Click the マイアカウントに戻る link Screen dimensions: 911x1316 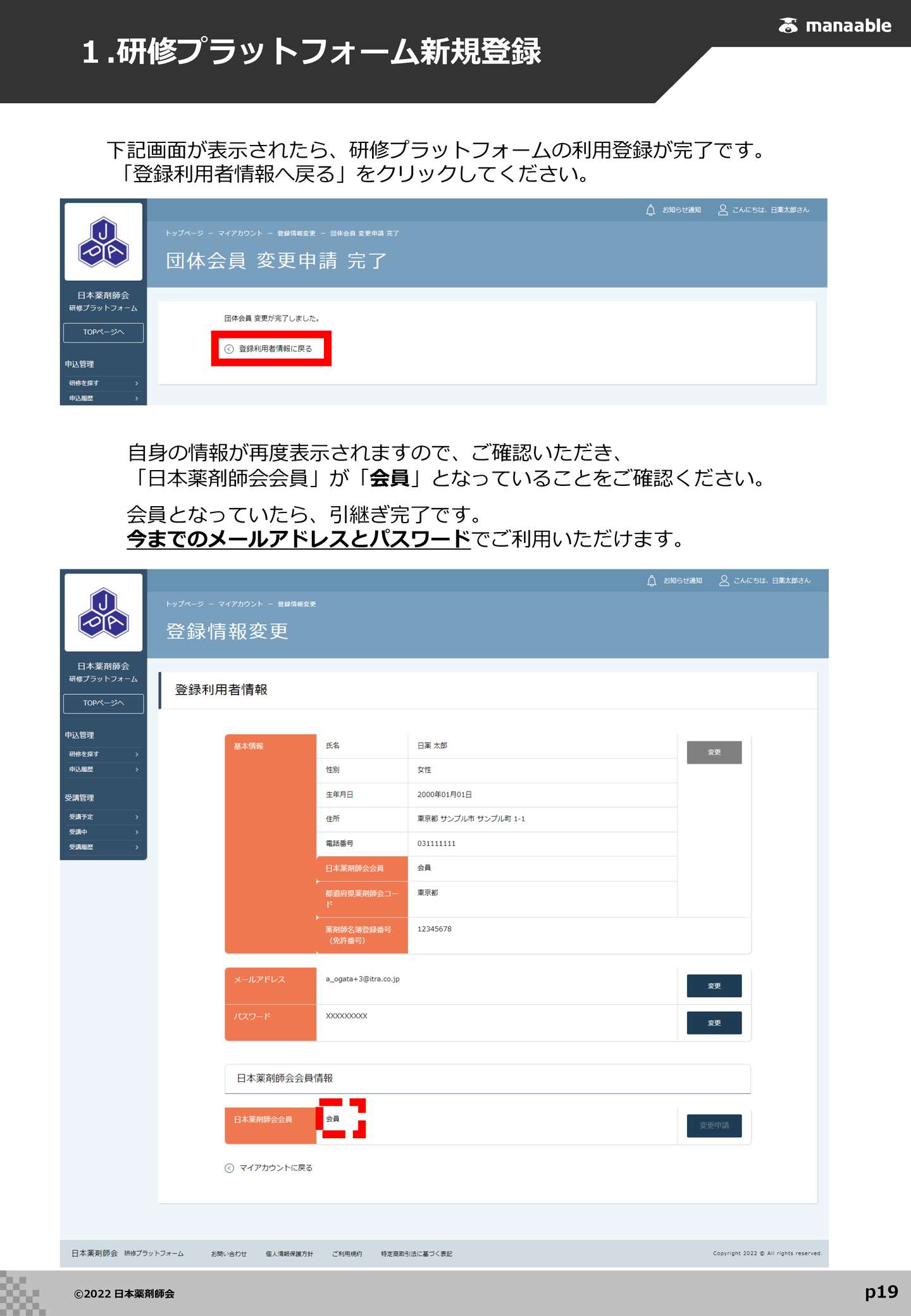coord(276,1168)
